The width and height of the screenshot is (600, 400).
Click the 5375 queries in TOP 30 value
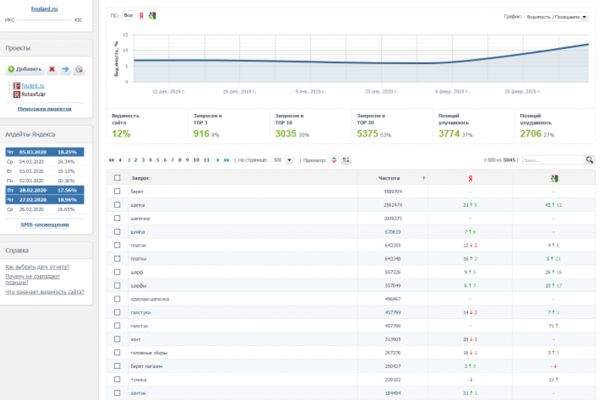pyautogui.click(x=367, y=134)
